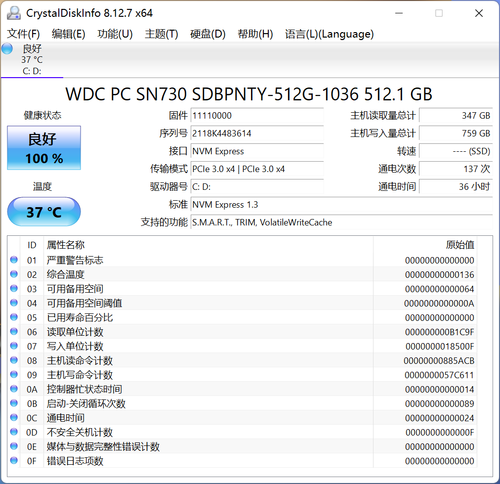The height and width of the screenshot is (484, 500).
Task: Click status orb for attribute 0A 控制器忙状态时间
Action: [14, 389]
